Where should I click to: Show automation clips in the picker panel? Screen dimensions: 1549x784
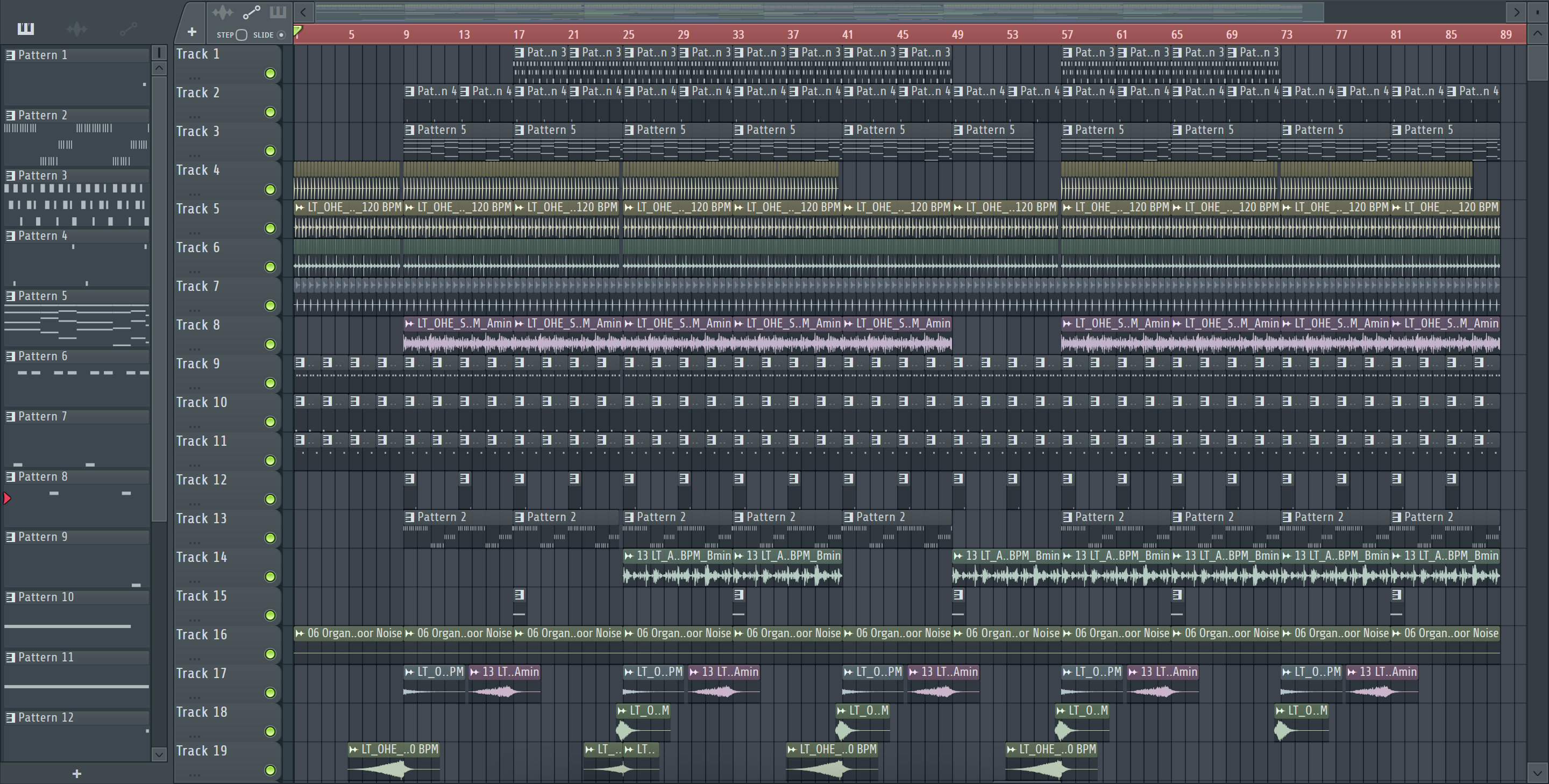128,28
